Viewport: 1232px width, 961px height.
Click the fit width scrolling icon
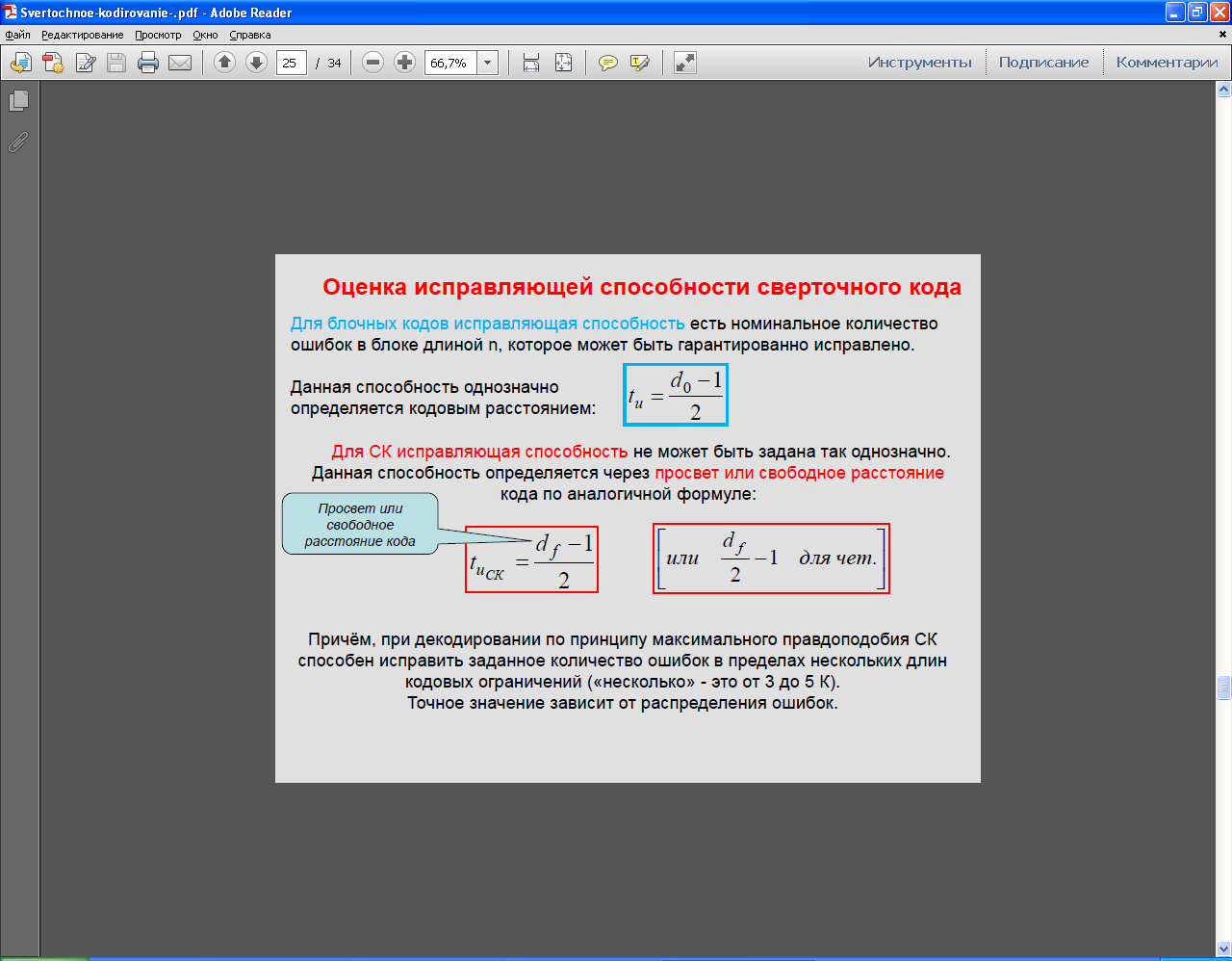[531, 63]
